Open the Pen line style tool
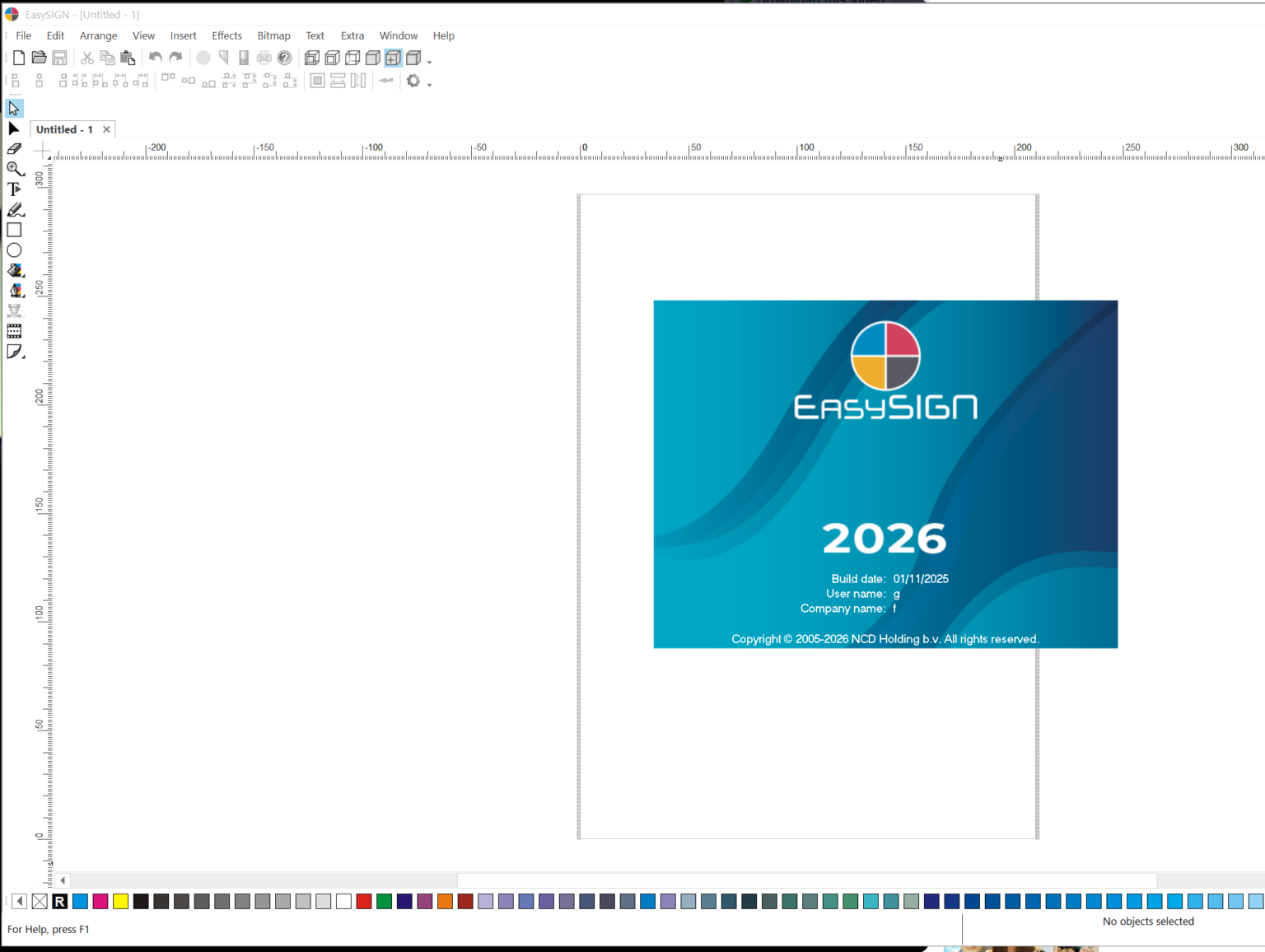 point(14,291)
